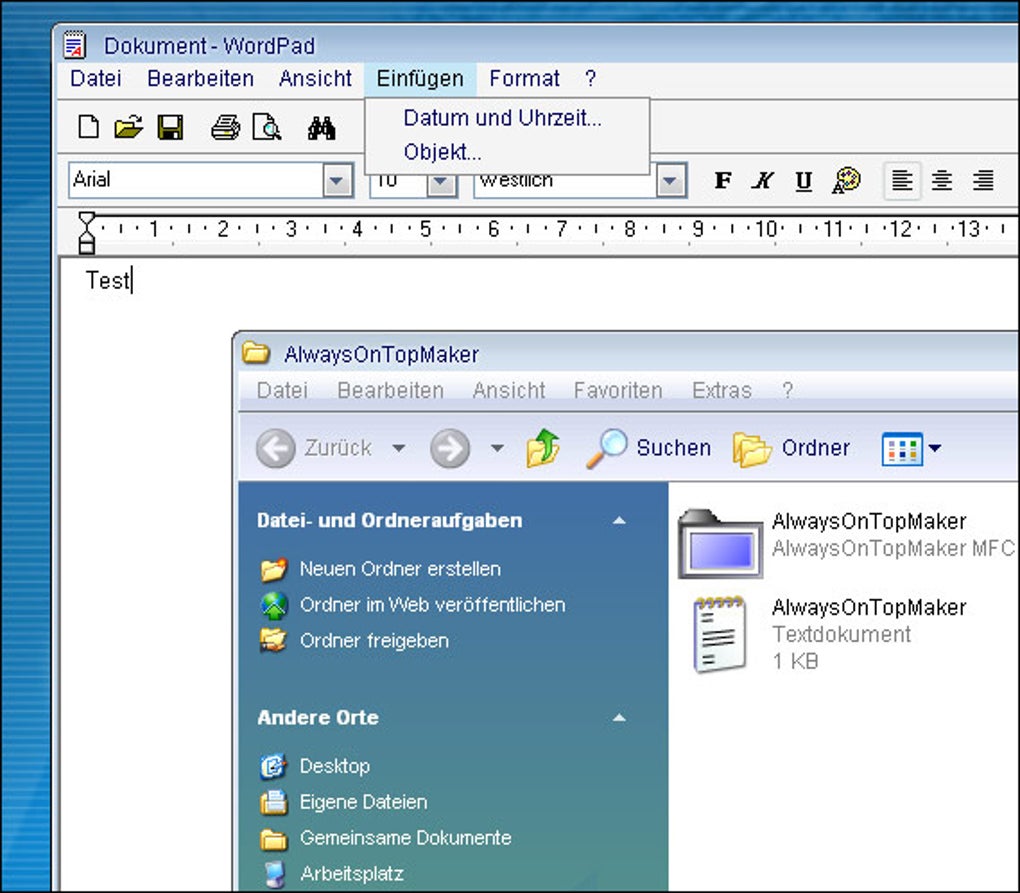Open Eigene Dateien in Andere Orte
The width and height of the screenshot is (1020, 893).
pyautogui.click(x=363, y=802)
